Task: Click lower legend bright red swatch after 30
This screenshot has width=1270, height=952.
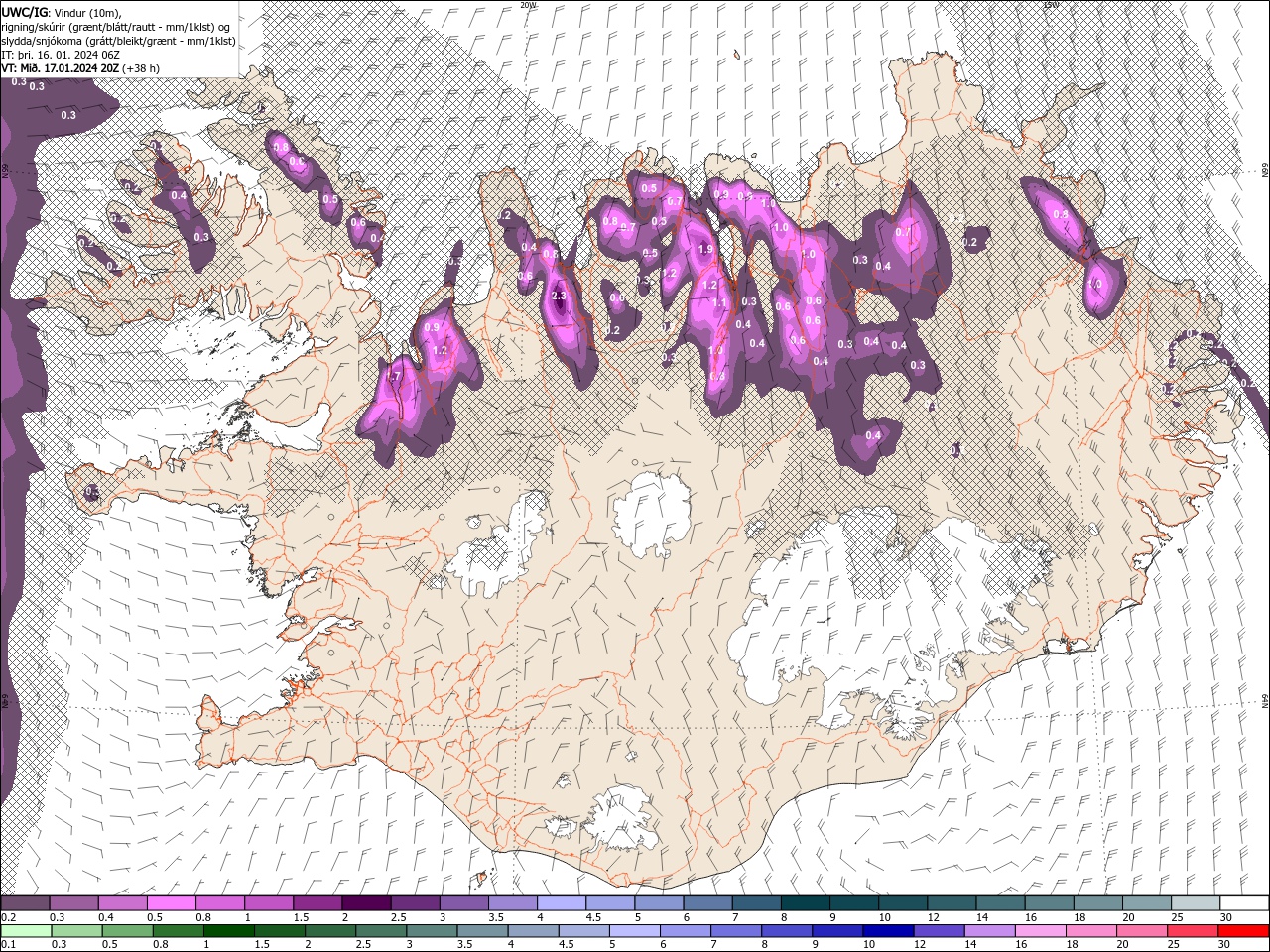Action: coord(1244,931)
